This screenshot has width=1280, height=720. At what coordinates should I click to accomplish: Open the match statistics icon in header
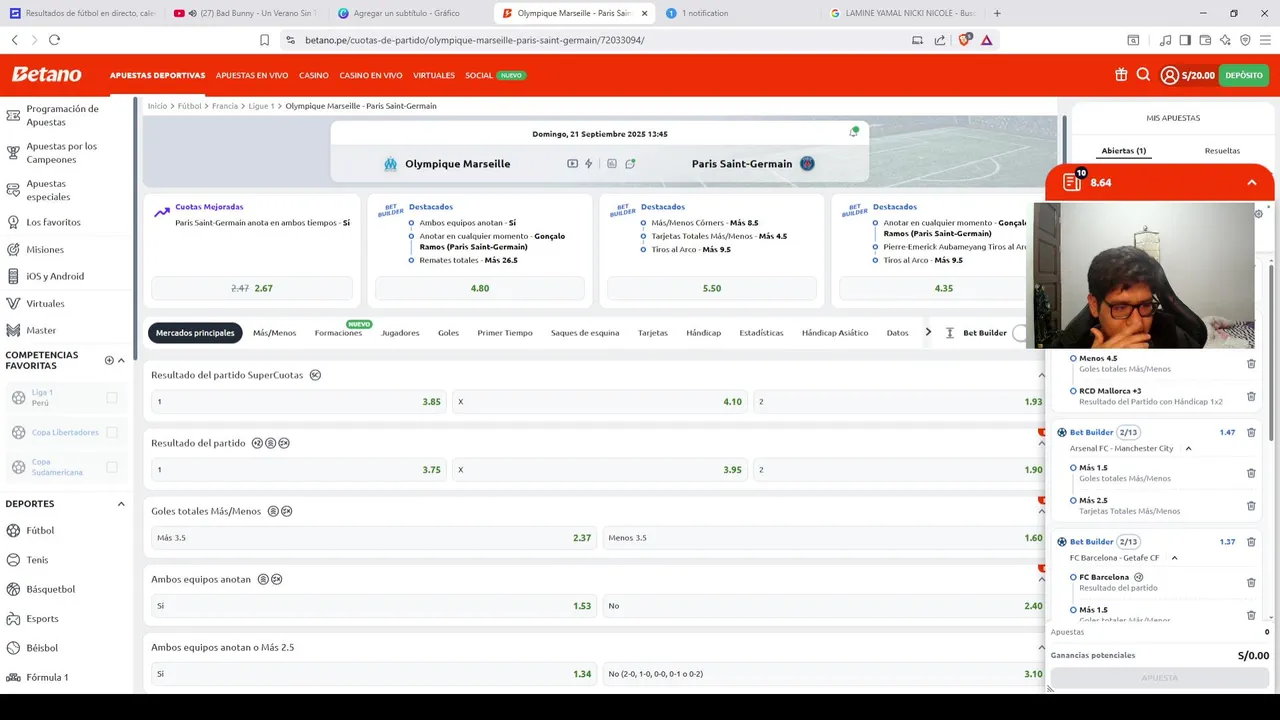pyautogui.click(x=612, y=164)
